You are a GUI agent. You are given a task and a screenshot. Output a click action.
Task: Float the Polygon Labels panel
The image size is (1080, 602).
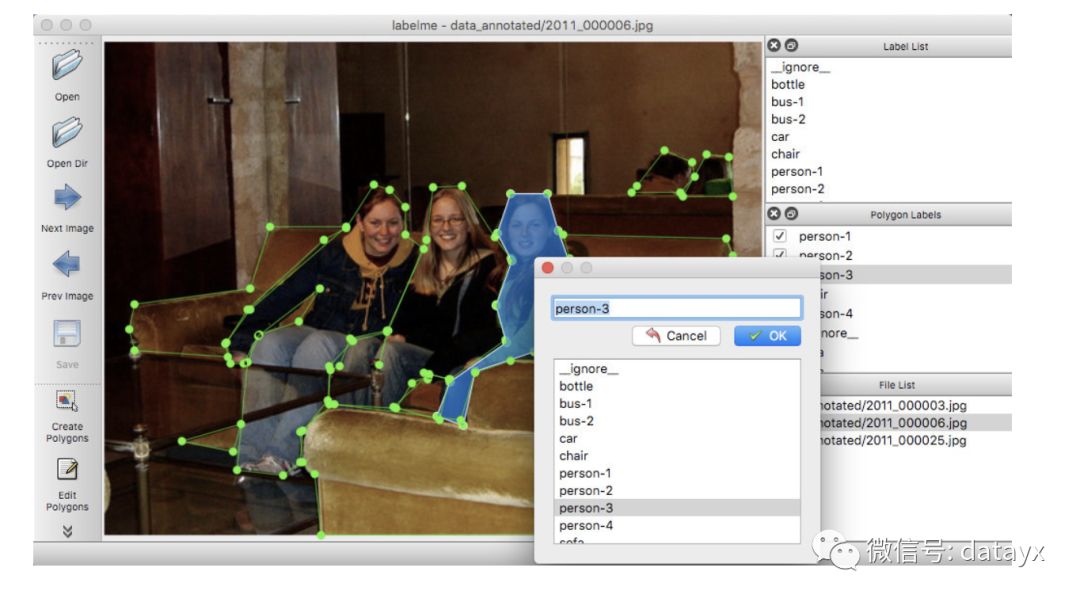pyautogui.click(x=791, y=214)
